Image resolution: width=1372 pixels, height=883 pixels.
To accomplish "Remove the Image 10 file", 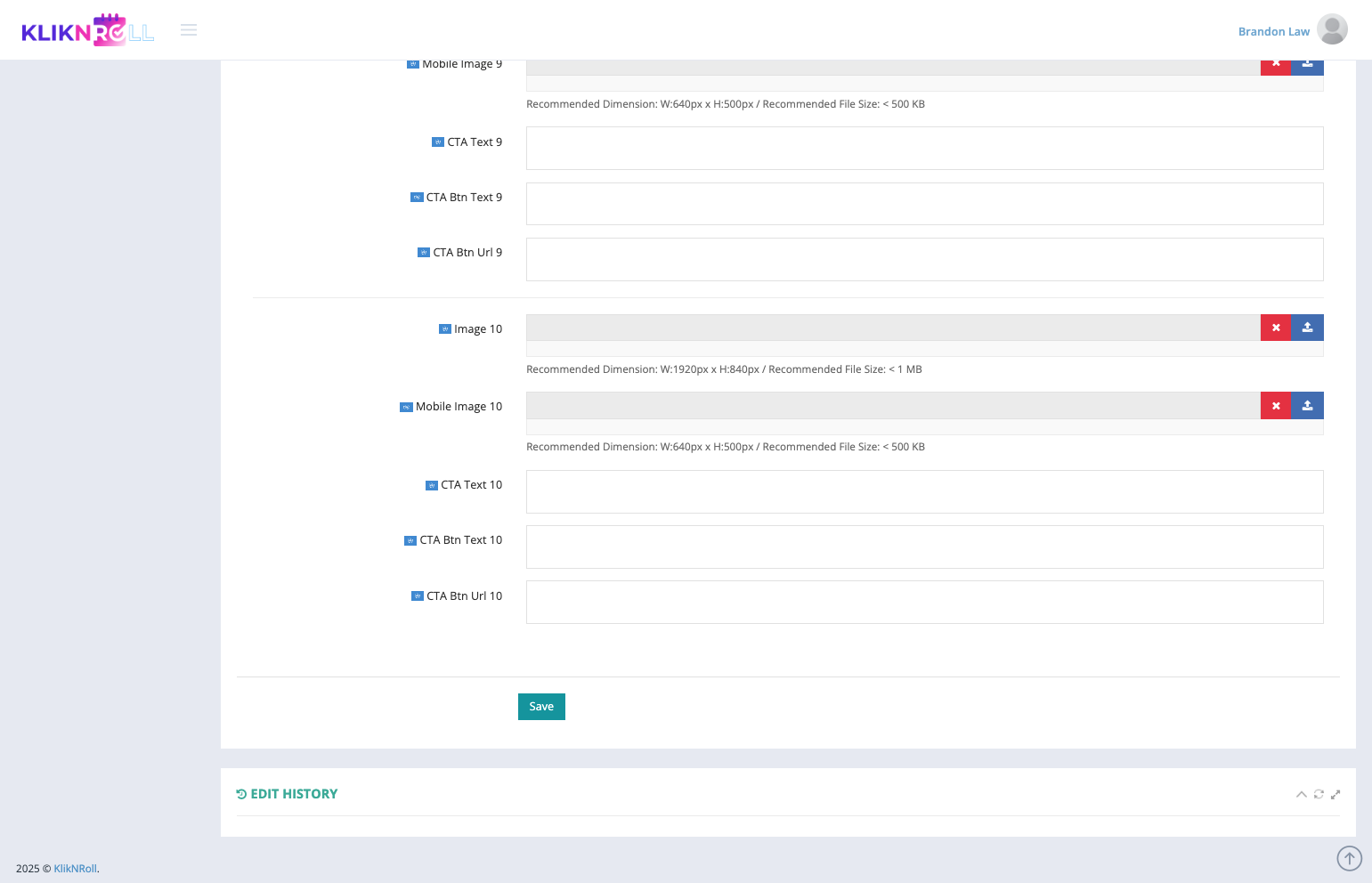I will coord(1276,328).
